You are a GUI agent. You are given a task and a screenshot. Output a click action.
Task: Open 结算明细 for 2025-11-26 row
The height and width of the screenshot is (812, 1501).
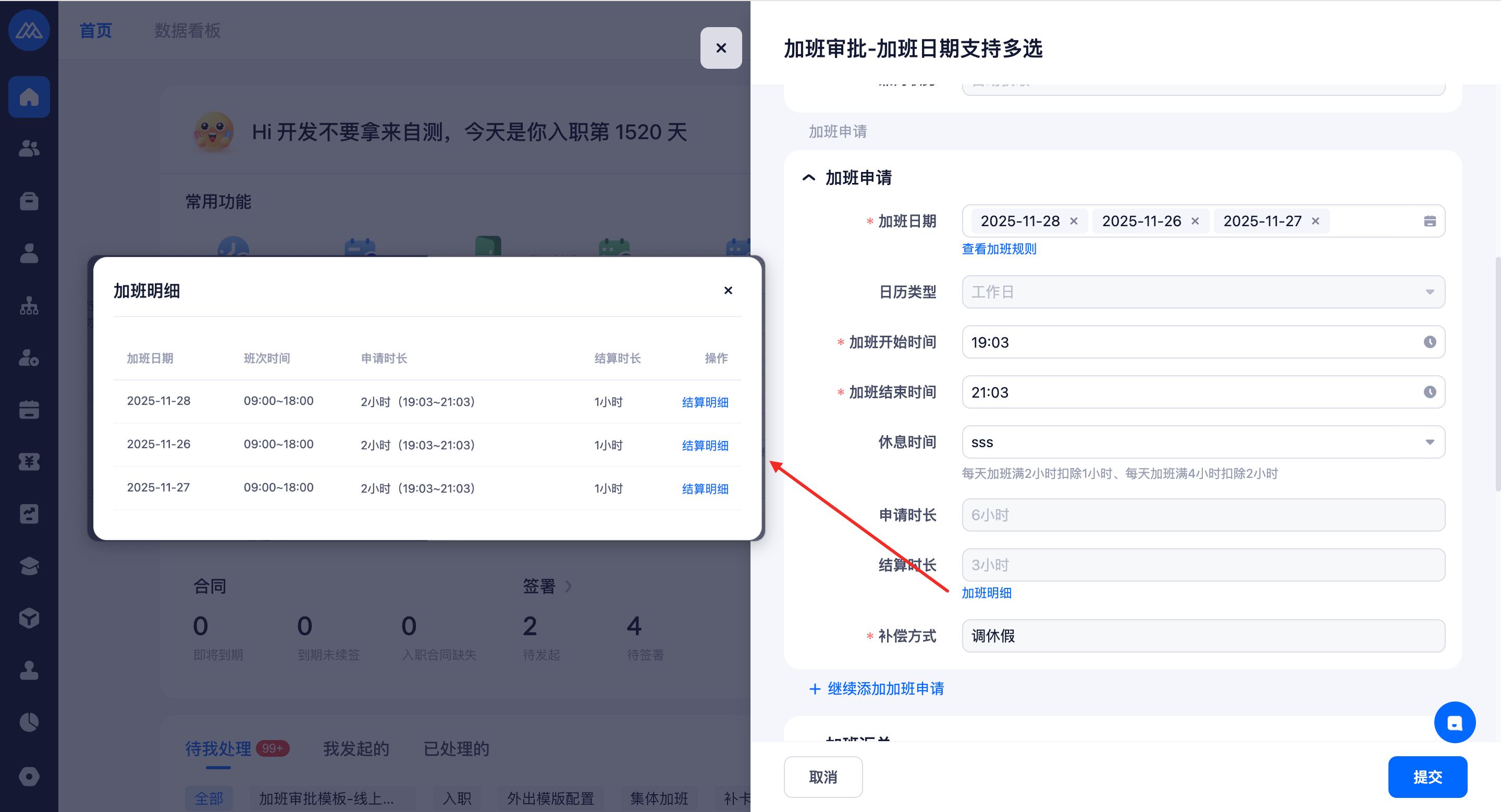(705, 446)
